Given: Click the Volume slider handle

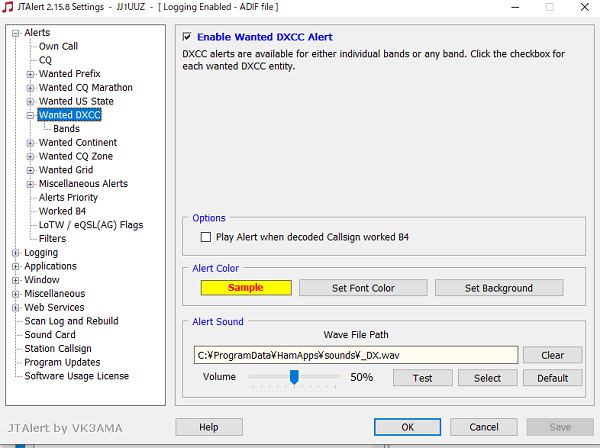Looking at the screenshot, I should tap(294, 377).
